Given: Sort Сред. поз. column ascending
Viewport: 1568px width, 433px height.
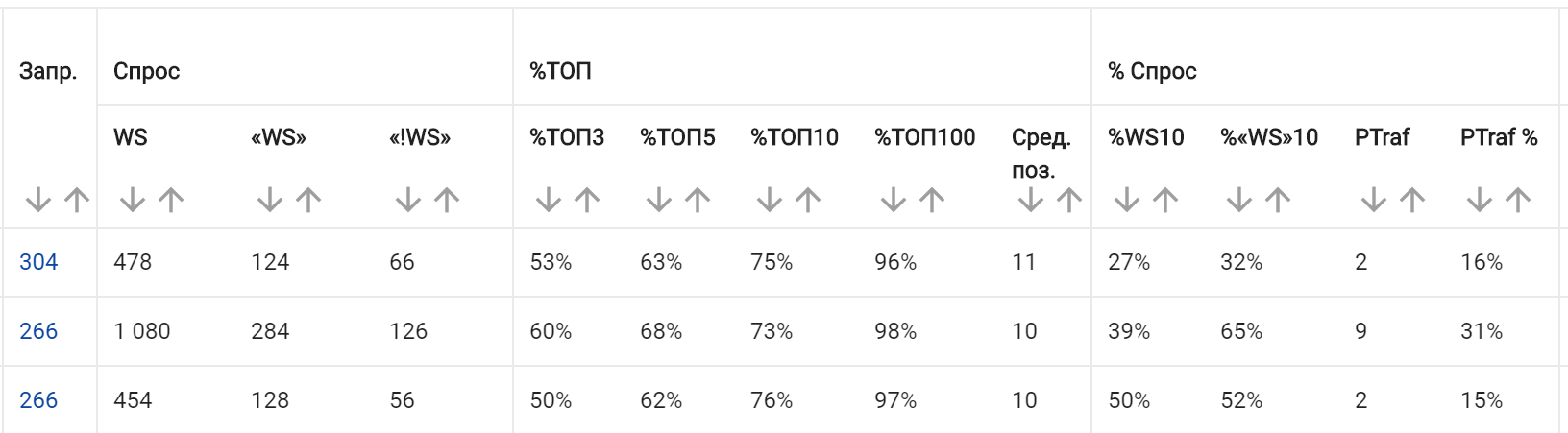Looking at the screenshot, I should 1069,200.
